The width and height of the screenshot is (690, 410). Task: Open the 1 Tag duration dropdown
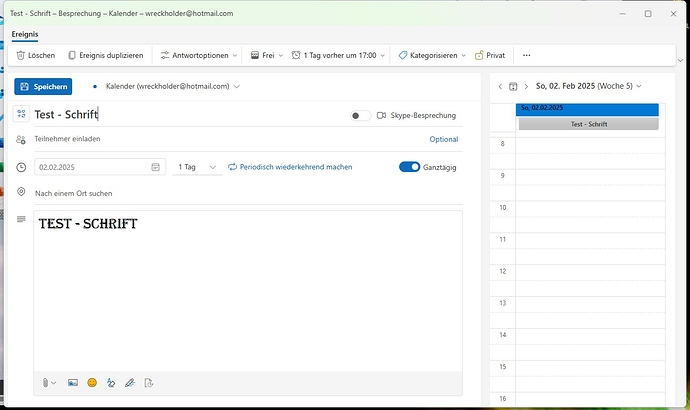[x=197, y=167]
